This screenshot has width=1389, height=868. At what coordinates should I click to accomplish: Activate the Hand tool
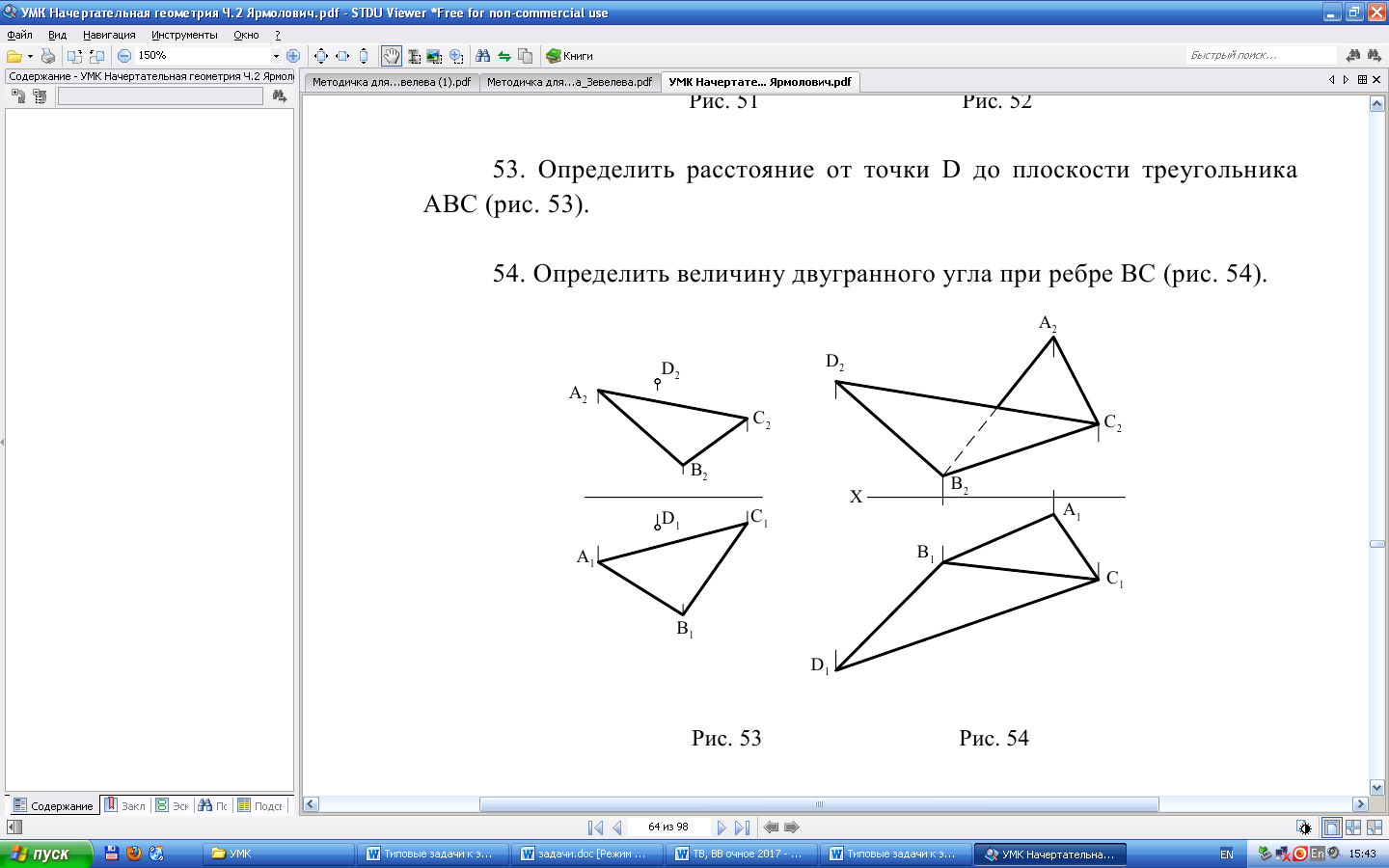[x=391, y=56]
